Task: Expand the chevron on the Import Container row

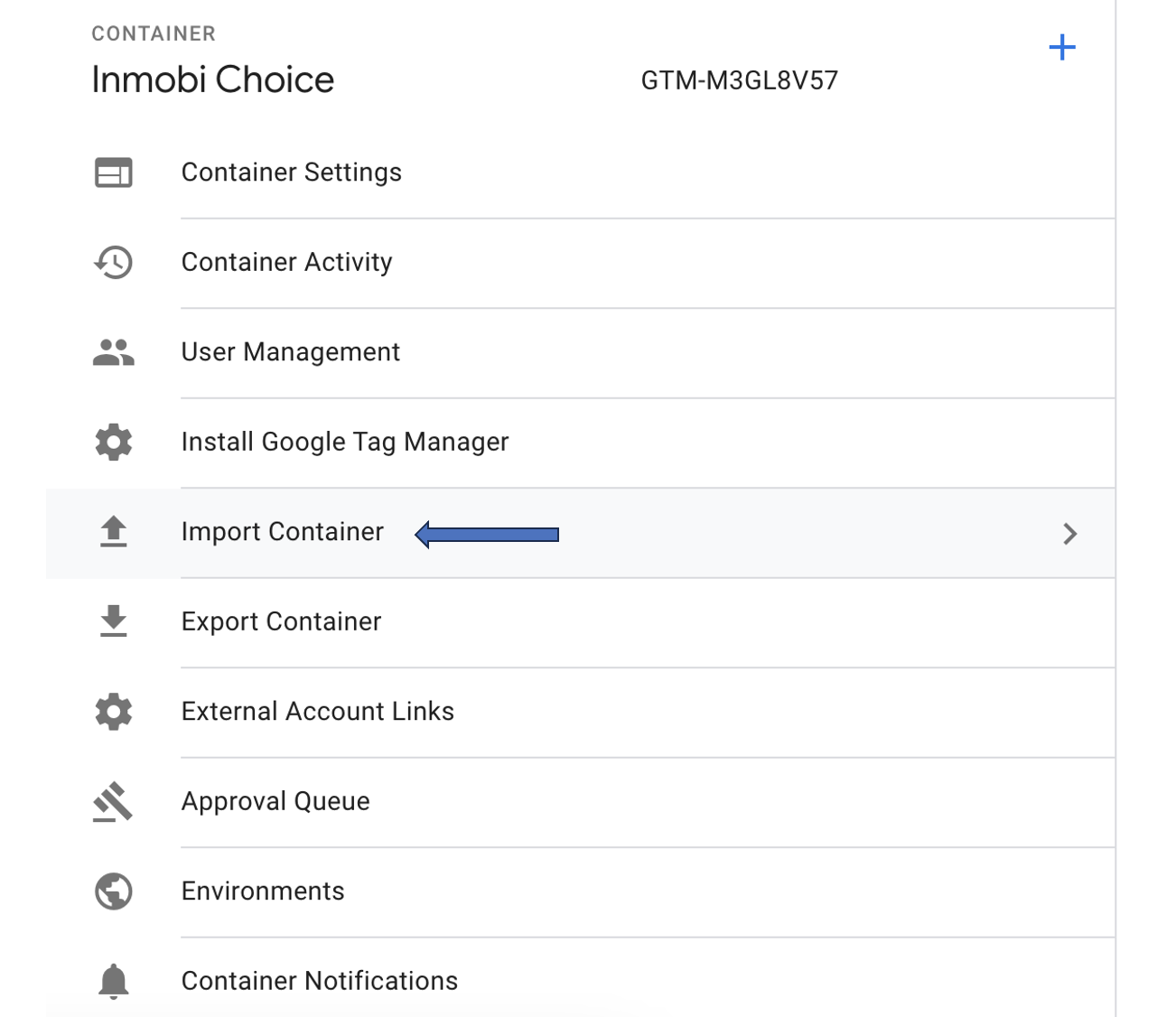Action: pos(1070,534)
